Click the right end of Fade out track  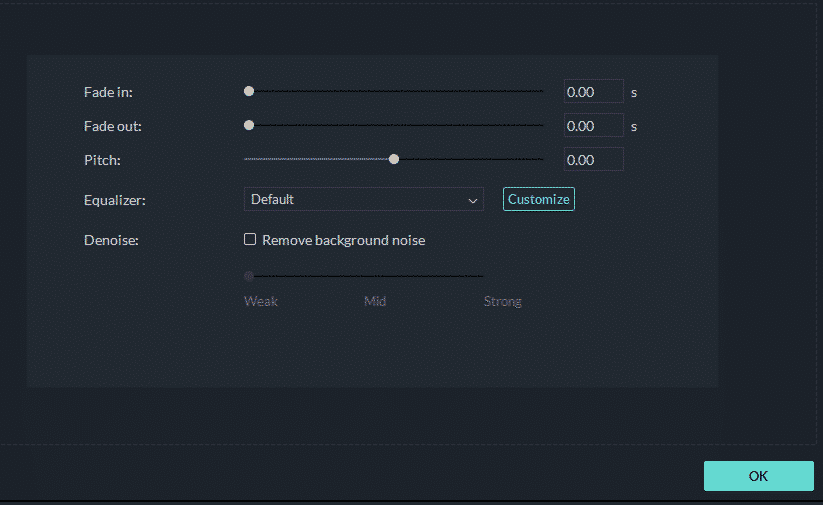(542, 125)
